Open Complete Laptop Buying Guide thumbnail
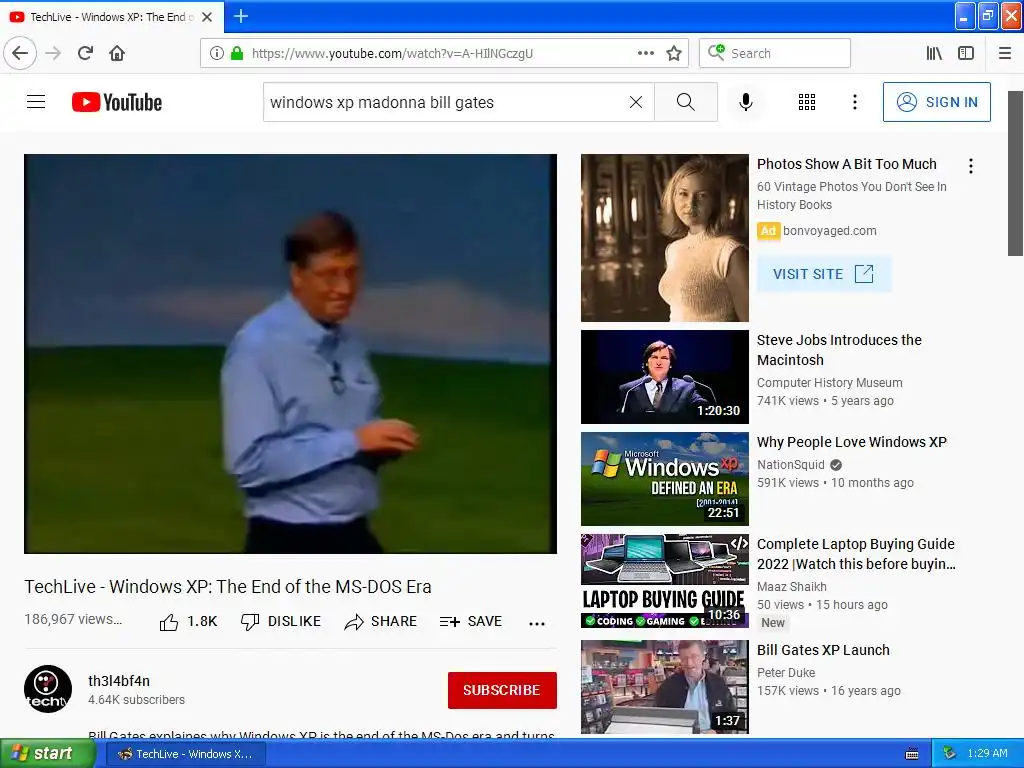1024x768 pixels. pos(665,581)
